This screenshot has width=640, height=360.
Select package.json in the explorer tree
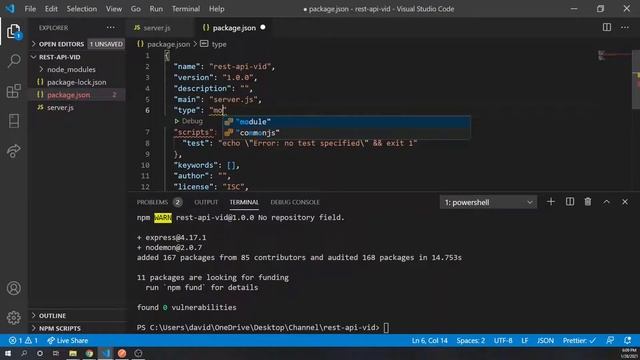tap(68, 95)
